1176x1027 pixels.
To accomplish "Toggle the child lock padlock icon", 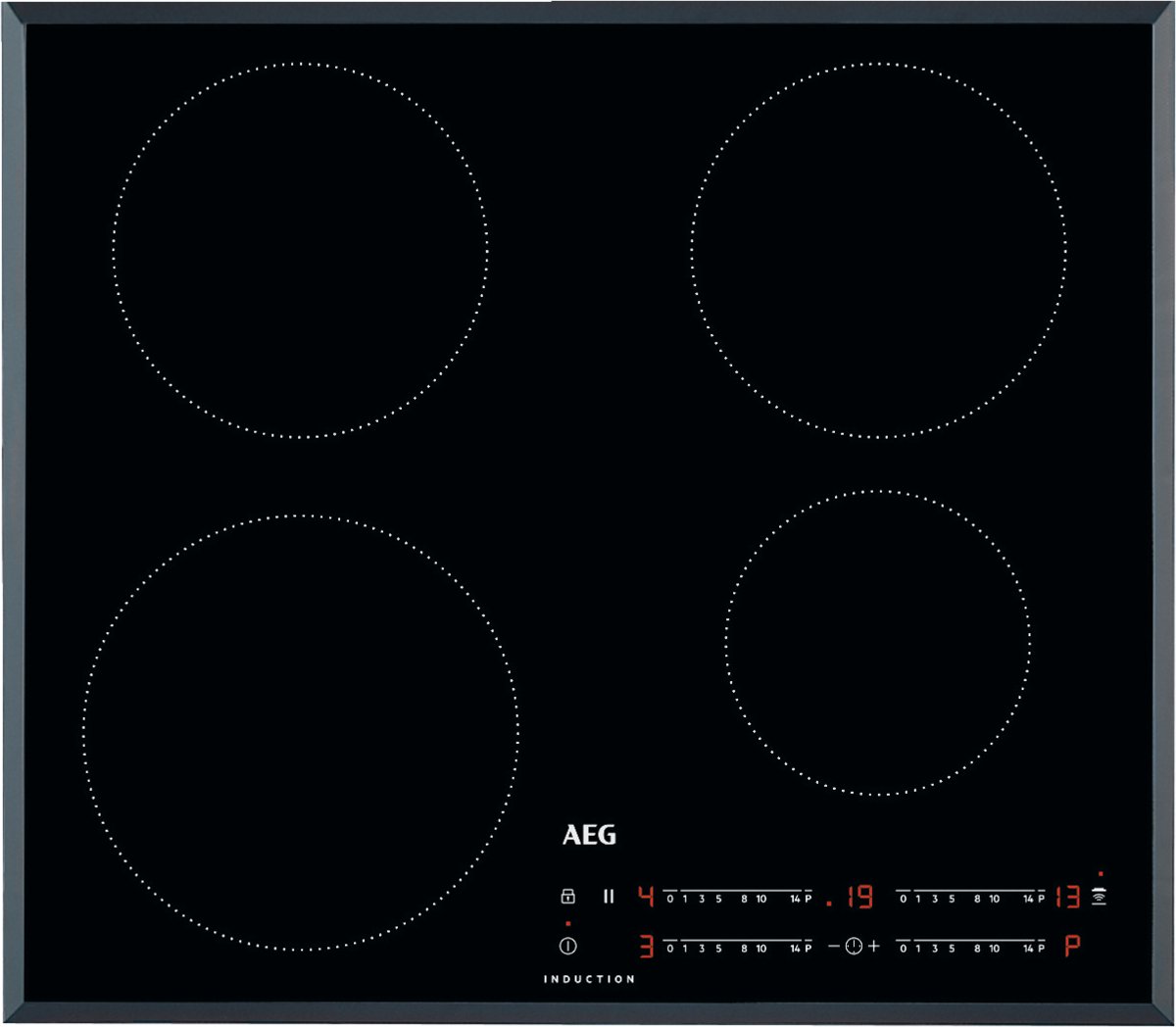I will tap(567, 896).
